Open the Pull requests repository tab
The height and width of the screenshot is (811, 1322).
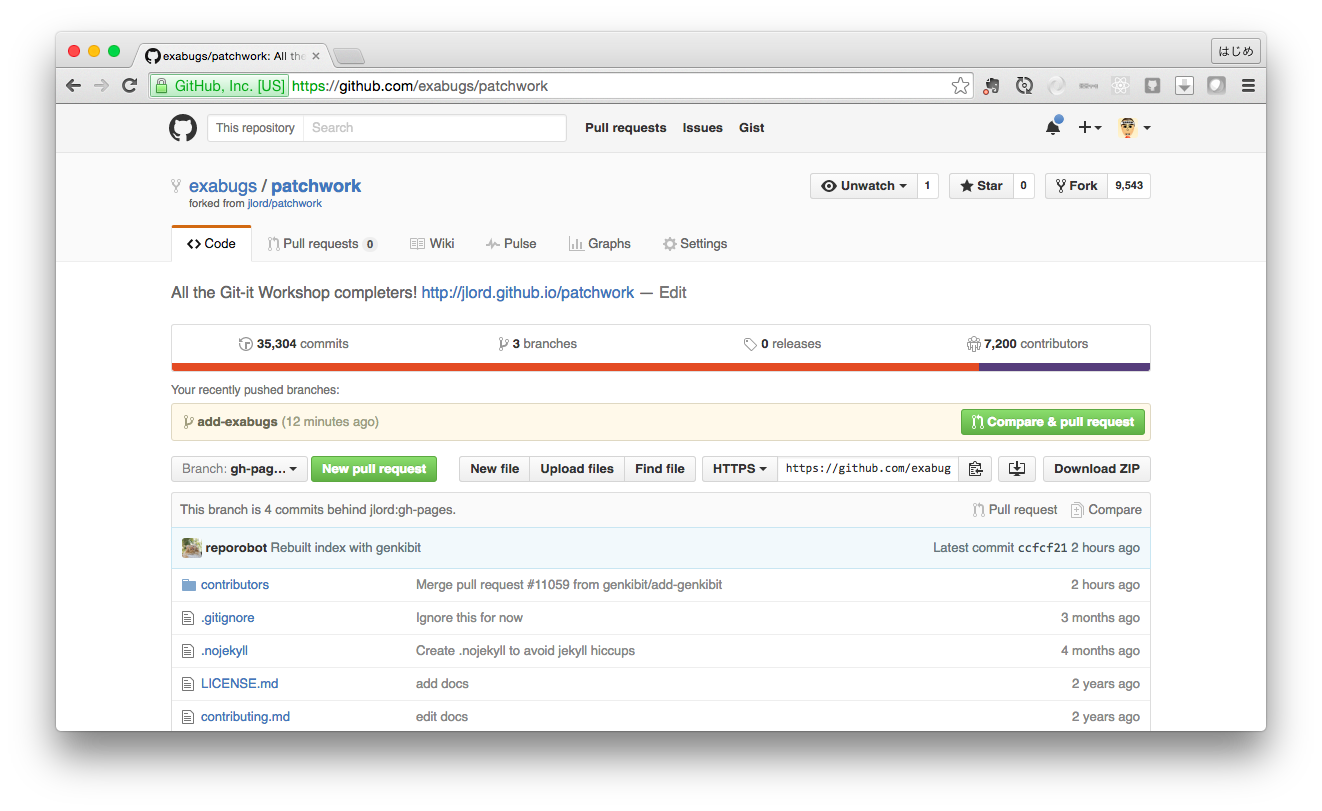point(322,244)
